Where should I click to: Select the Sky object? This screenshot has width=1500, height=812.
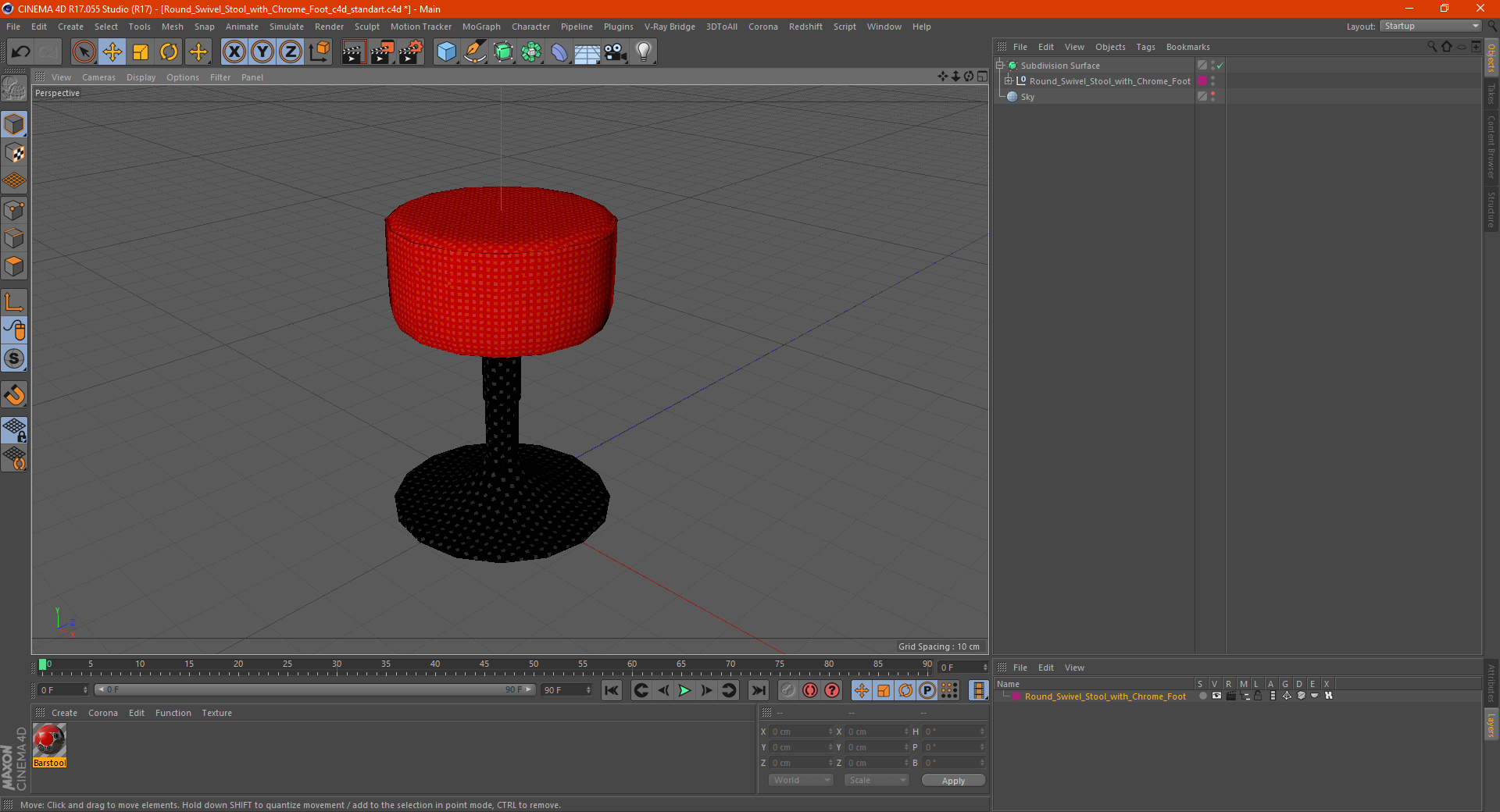(1027, 97)
